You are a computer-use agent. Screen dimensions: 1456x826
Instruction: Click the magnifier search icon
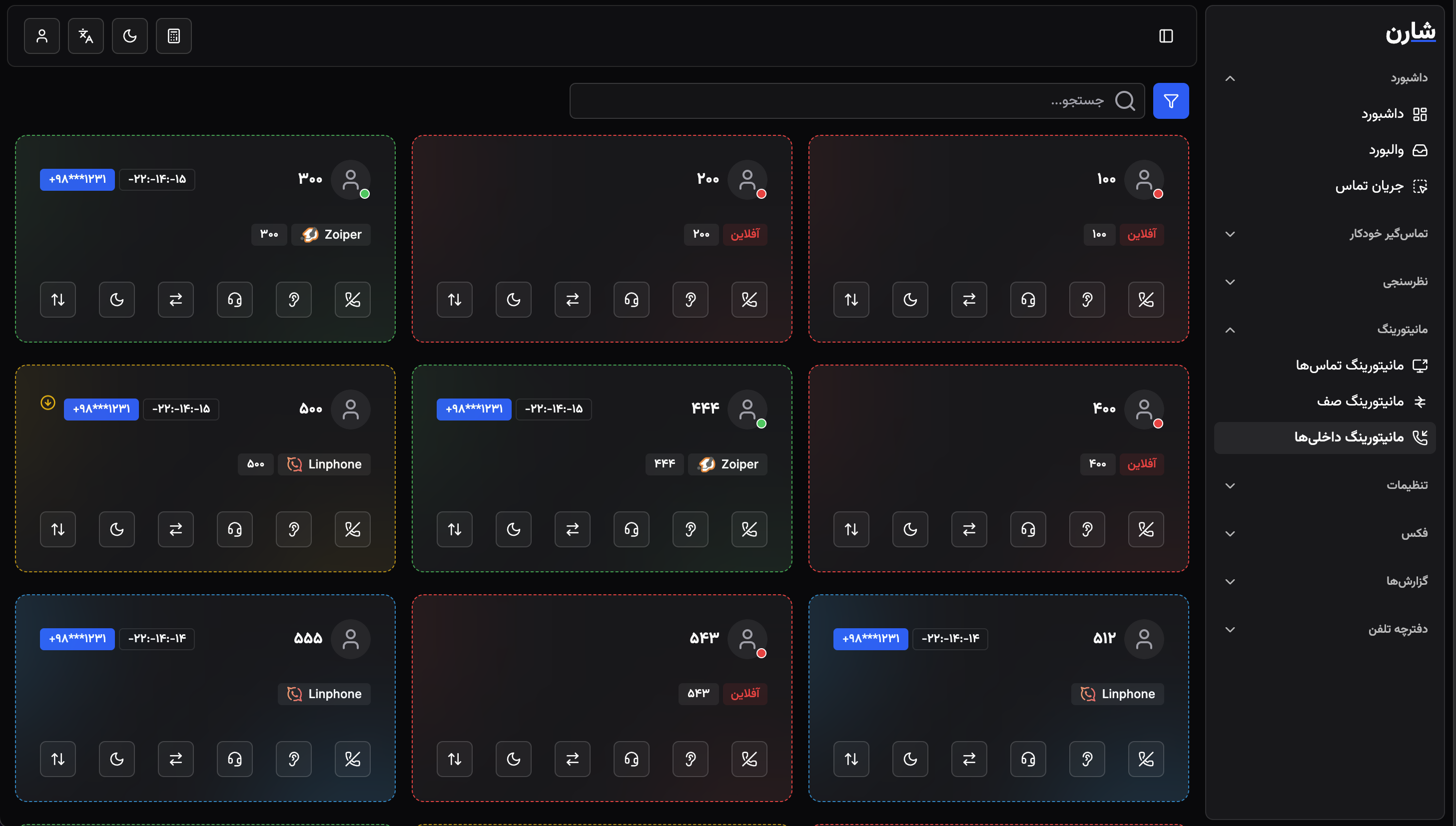pos(1125,101)
